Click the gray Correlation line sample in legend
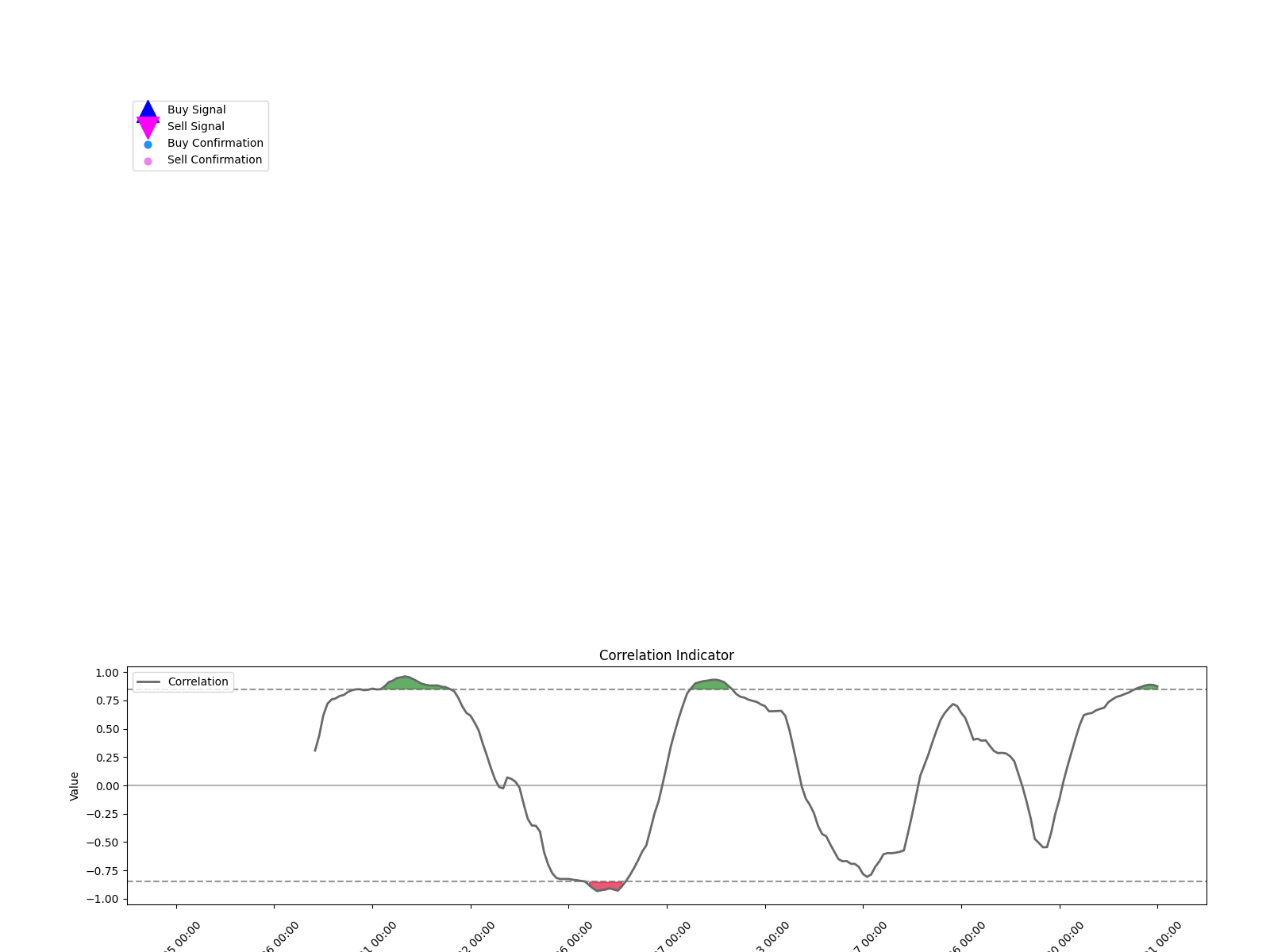1270x952 pixels. tap(148, 682)
